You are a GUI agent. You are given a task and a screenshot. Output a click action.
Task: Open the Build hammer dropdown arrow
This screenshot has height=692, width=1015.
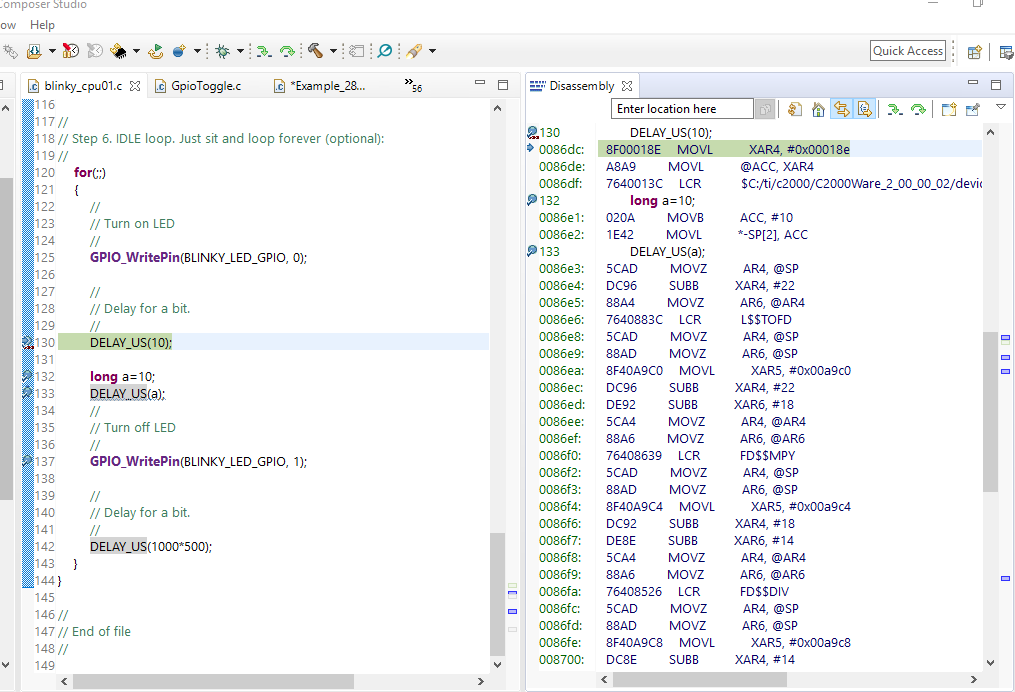click(333, 51)
